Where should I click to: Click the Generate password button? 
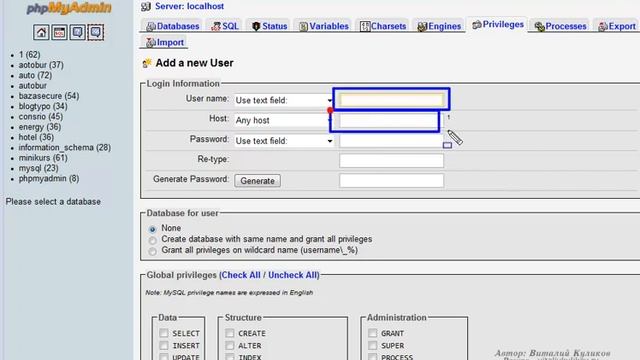[x=258, y=181]
